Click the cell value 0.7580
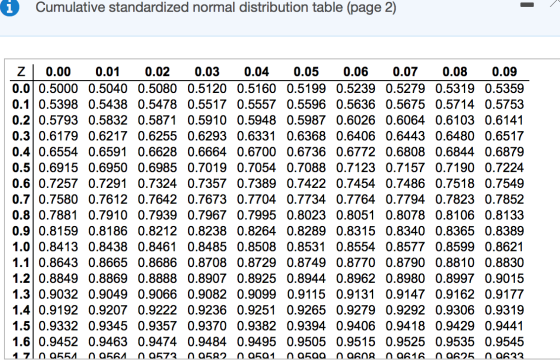Viewport: 560px width, 363px height. (x=58, y=199)
